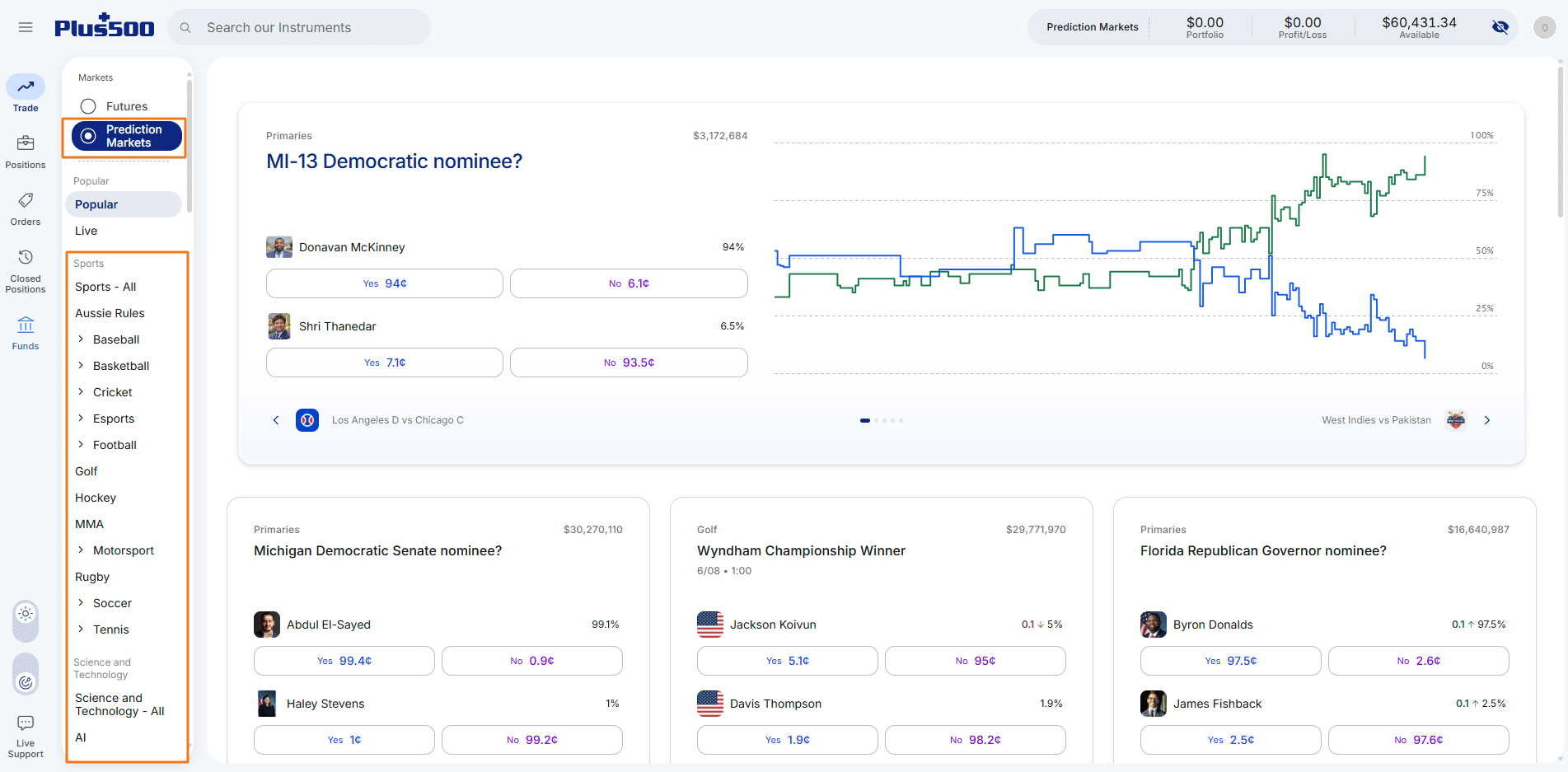Click the first carousel pagination dot
This screenshot has width=1568, height=772.
click(x=865, y=420)
